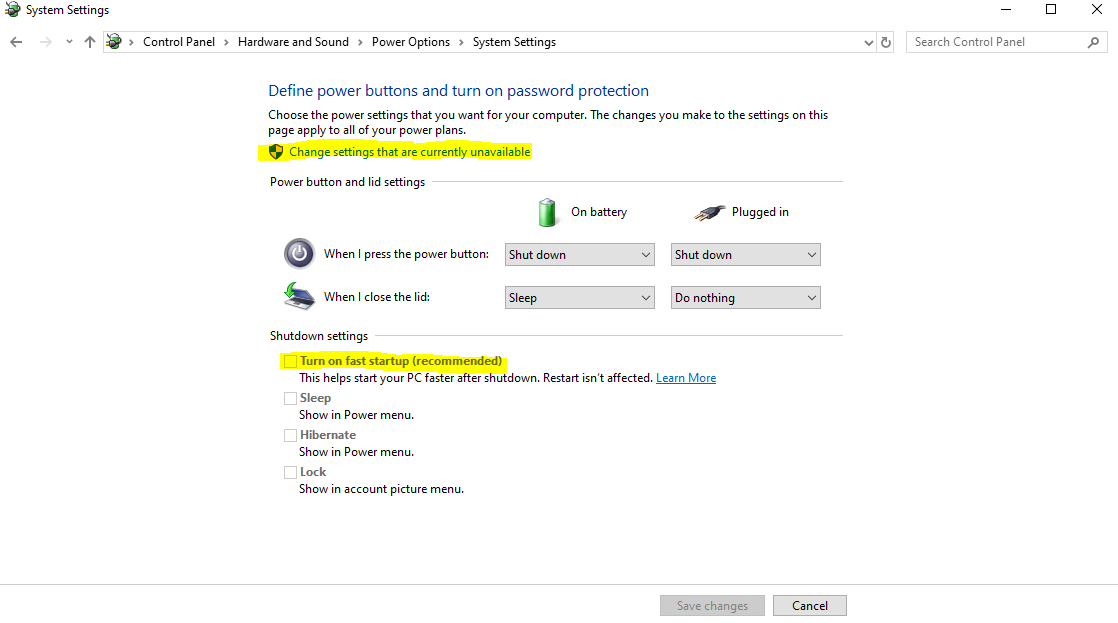The image size is (1118, 623).
Task: Click Change settings that are currently unavailable
Action: click(409, 152)
